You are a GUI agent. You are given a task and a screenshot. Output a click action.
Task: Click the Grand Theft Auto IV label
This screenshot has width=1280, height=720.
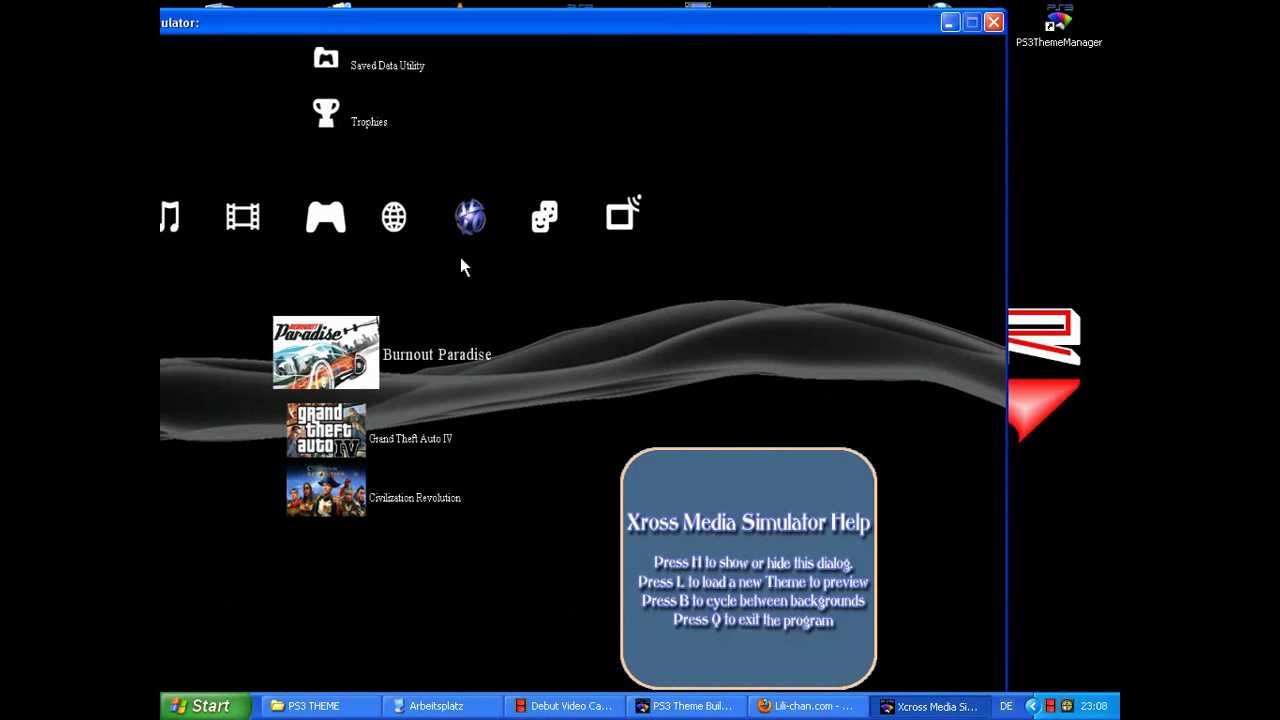411,439
